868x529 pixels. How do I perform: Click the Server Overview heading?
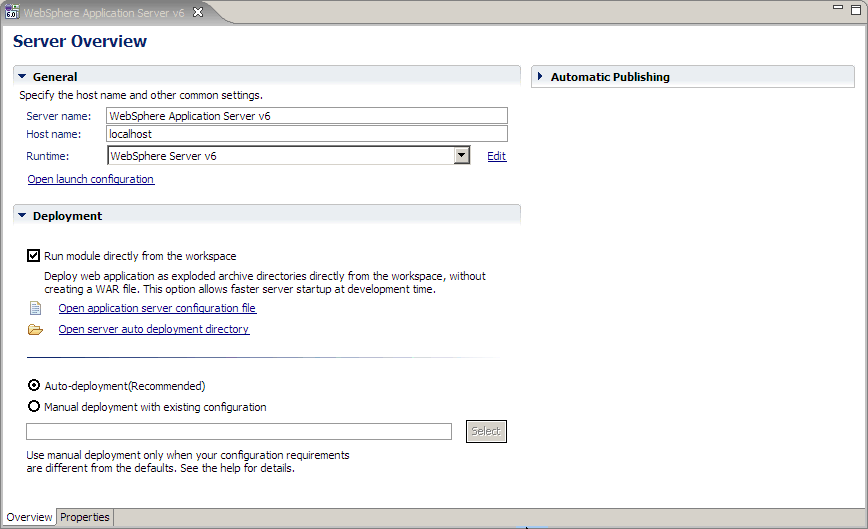[80, 41]
